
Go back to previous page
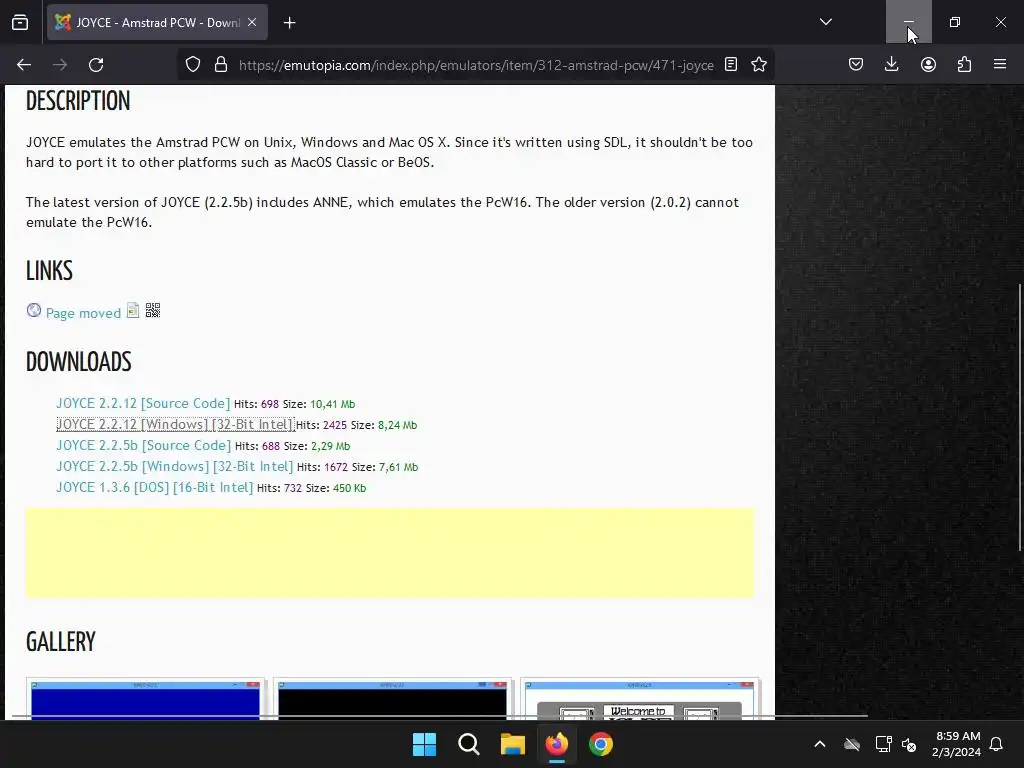[x=24, y=65]
